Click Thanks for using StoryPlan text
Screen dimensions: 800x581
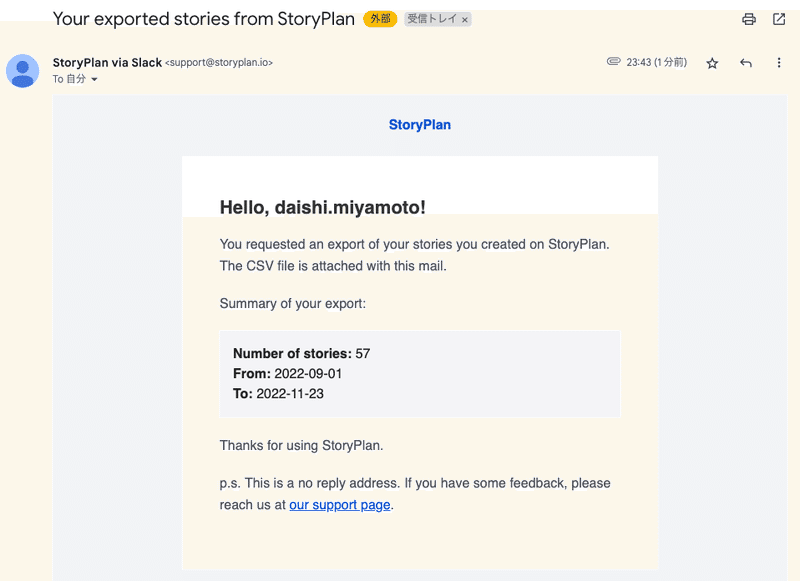pyautogui.click(x=301, y=446)
